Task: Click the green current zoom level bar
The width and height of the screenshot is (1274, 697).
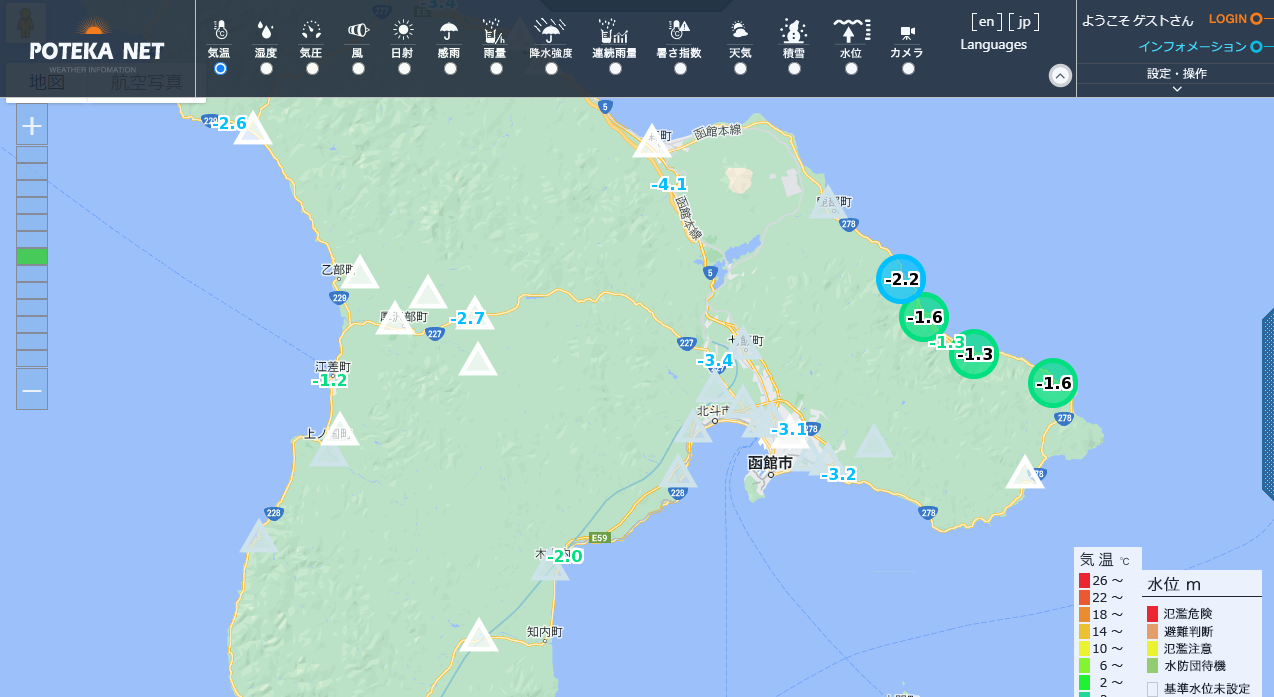Action: point(32,257)
